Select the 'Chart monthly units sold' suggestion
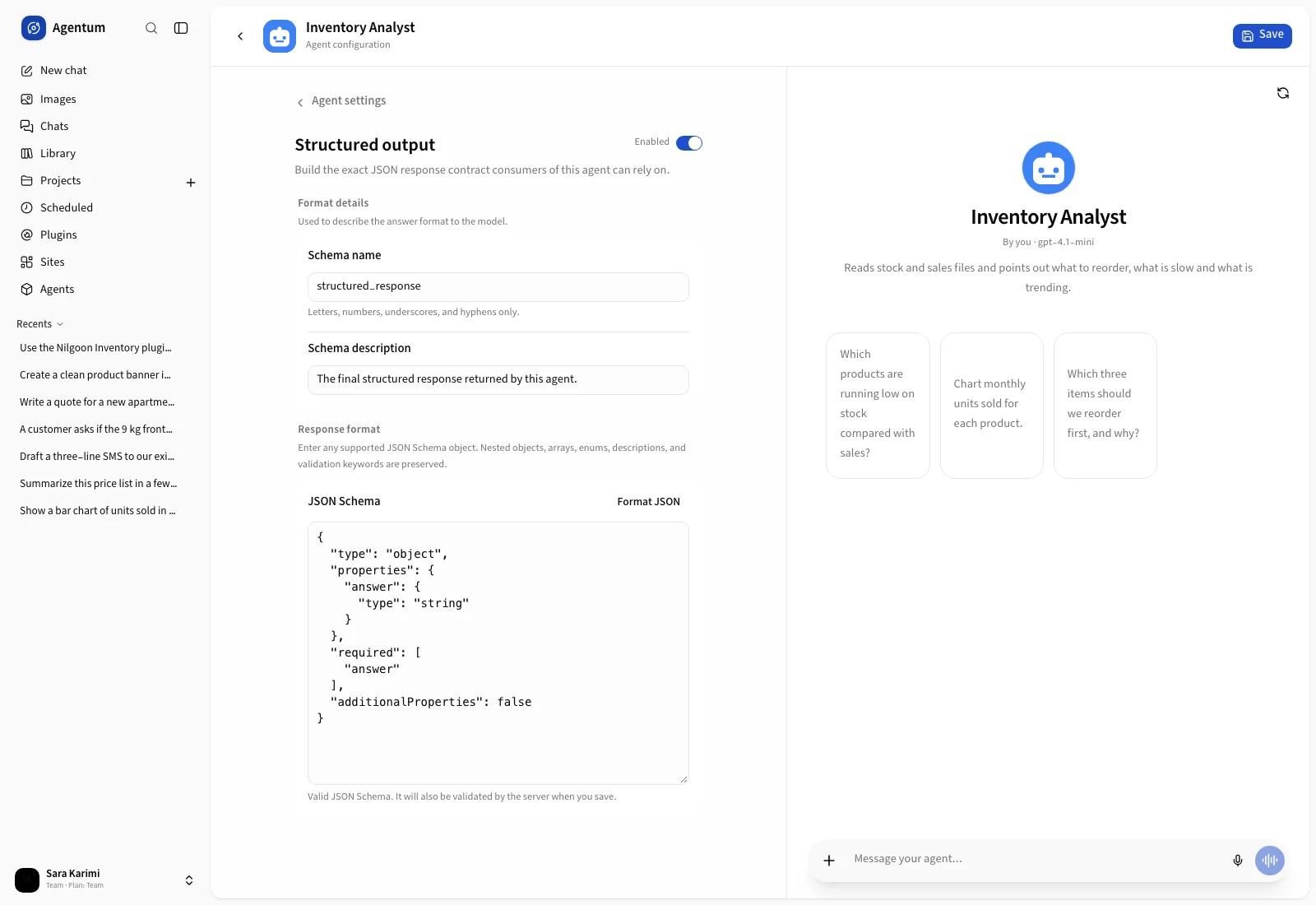The image size is (1316, 905). coord(992,405)
